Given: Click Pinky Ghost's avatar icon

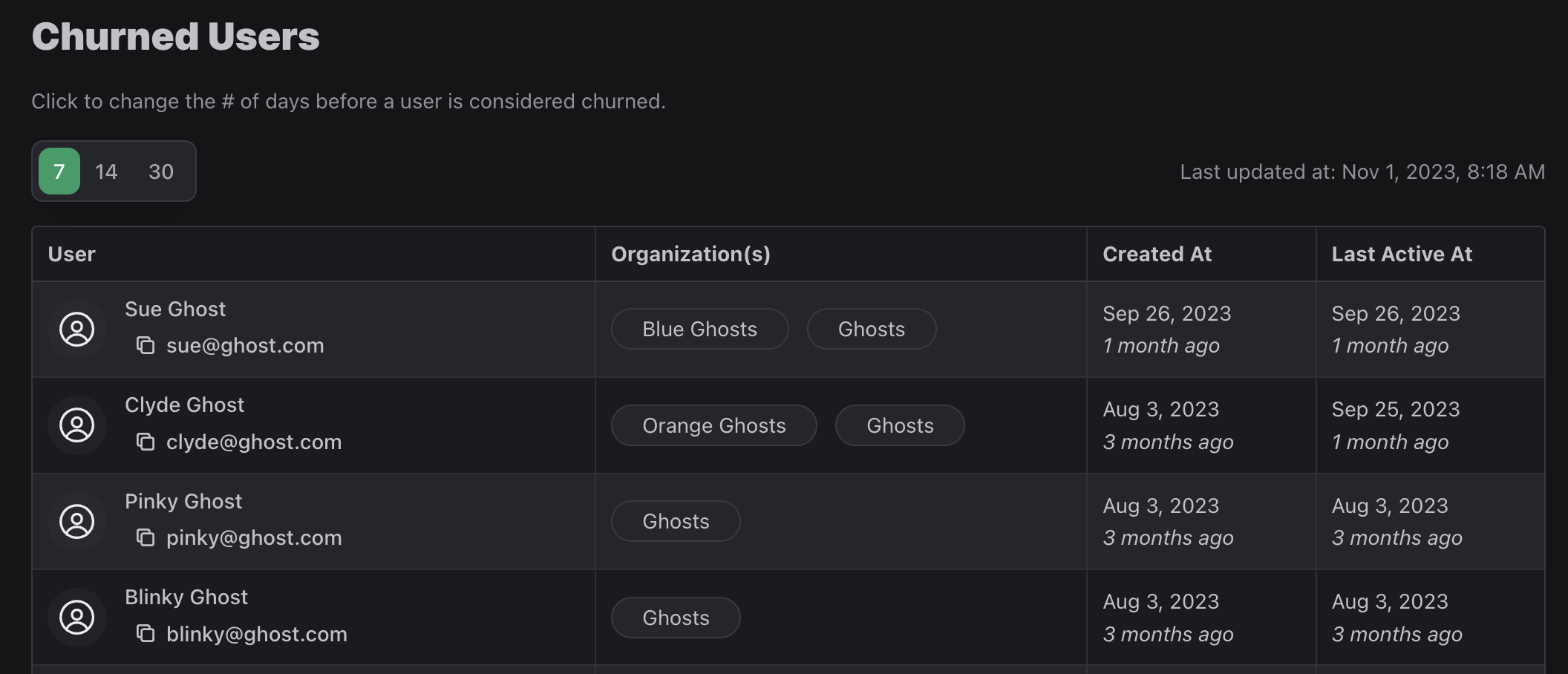Looking at the screenshot, I should (77, 522).
